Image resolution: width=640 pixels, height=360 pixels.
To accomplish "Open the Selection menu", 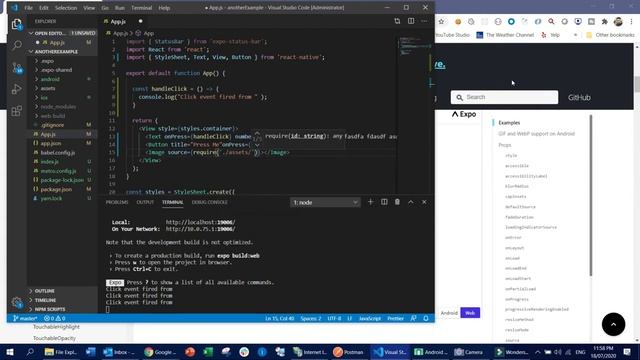I will pyautogui.click(x=66, y=8).
